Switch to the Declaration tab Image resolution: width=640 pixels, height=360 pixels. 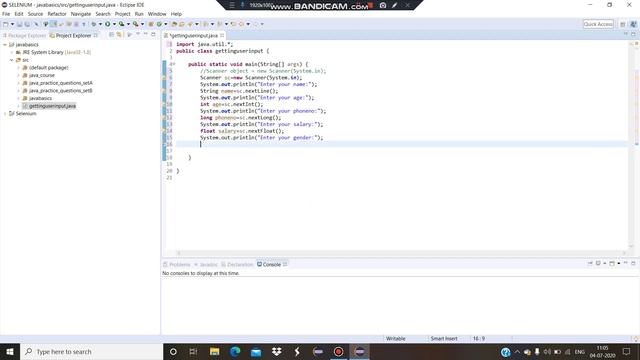click(x=237, y=264)
